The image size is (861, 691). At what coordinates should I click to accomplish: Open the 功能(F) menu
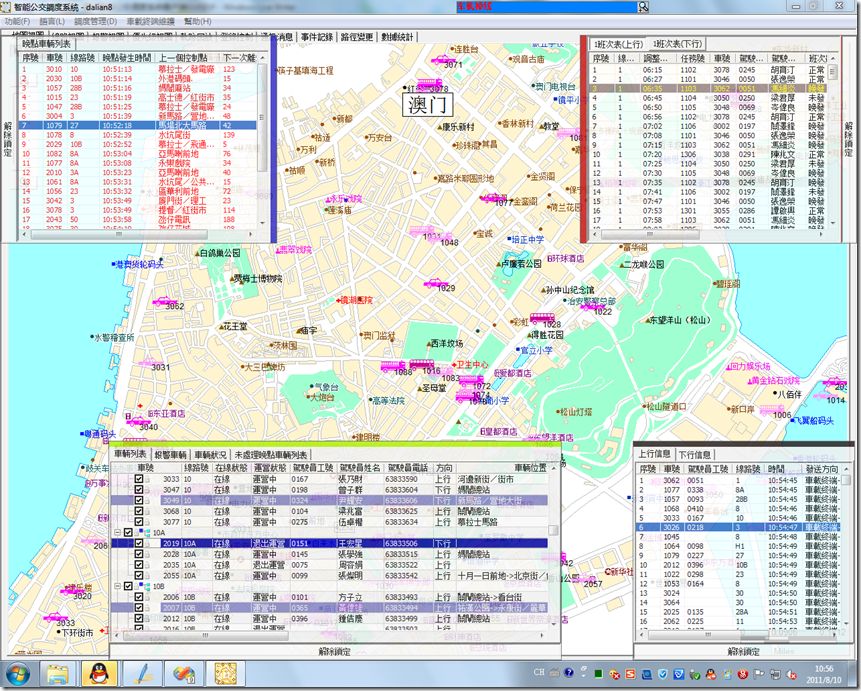click(x=18, y=21)
